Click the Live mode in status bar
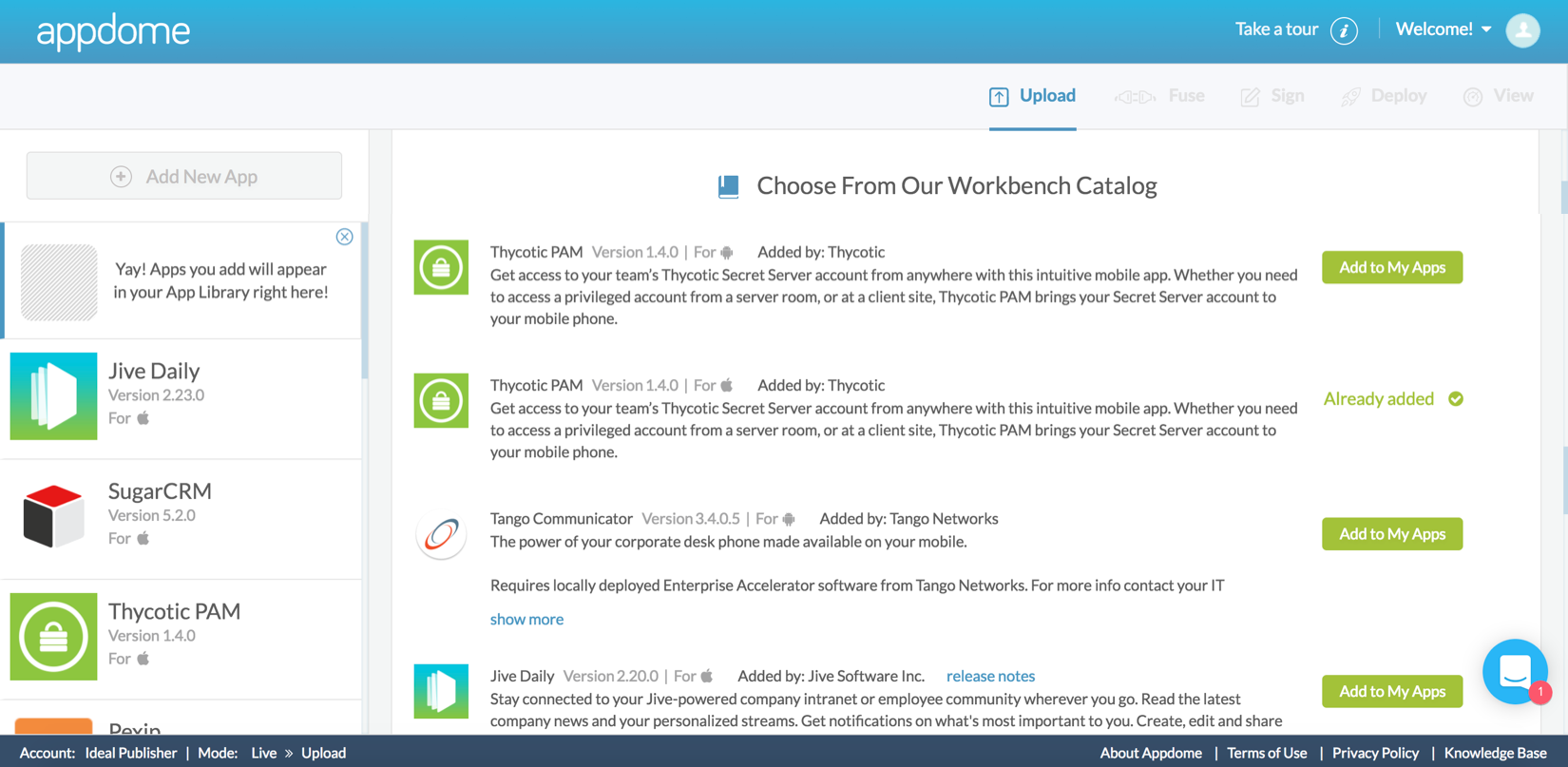Image resolution: width=1568 pixels, height=767 pixels. tap(264, 753)
